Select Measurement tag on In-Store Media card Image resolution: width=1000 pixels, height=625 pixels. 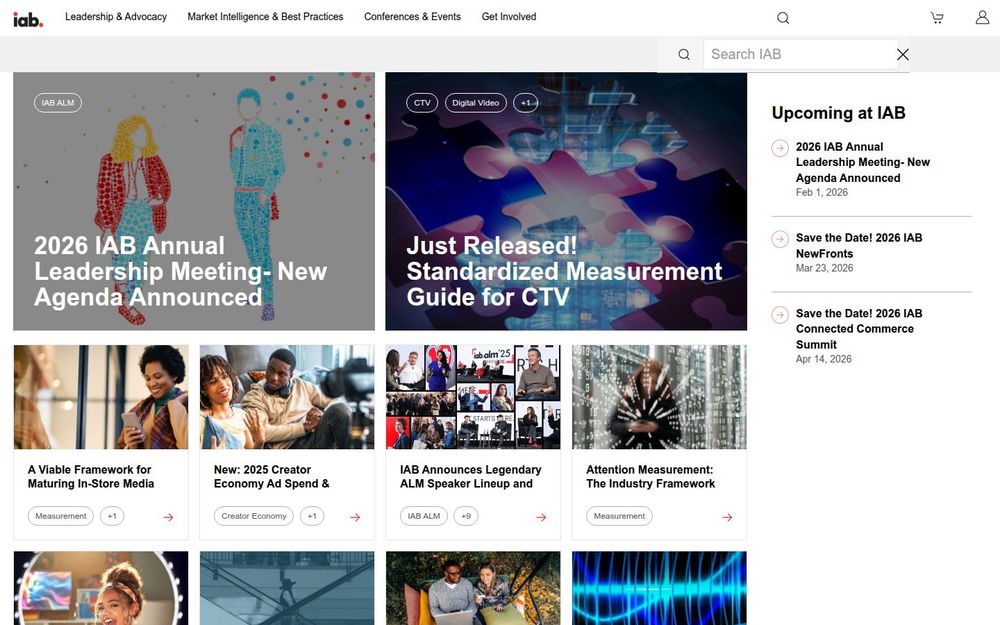click(x=61, y=516)
